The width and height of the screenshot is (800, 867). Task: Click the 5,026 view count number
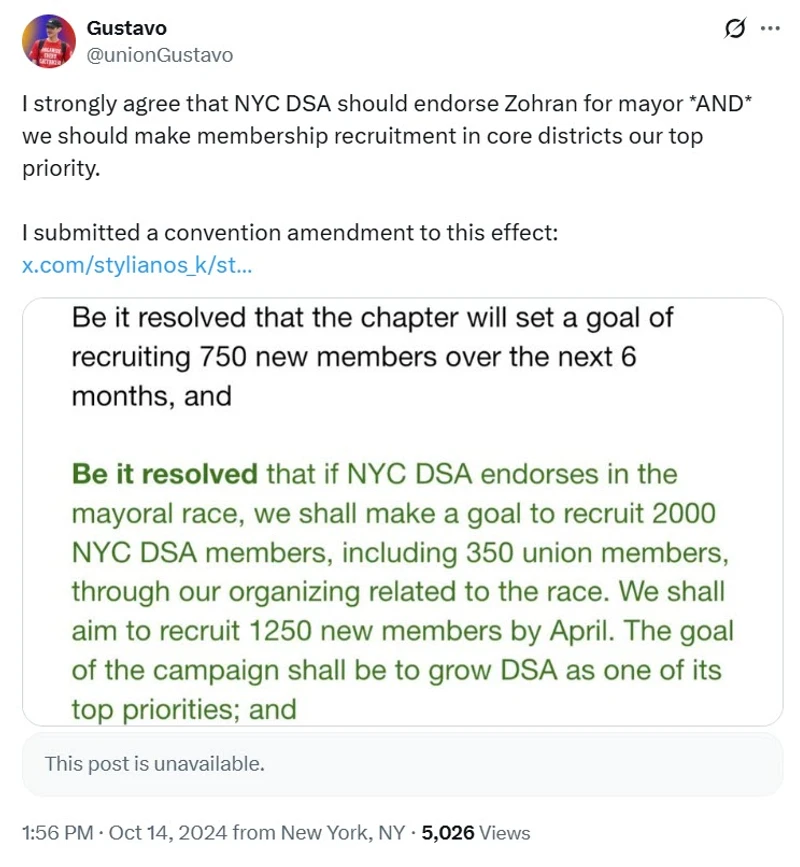pos(447,833)
